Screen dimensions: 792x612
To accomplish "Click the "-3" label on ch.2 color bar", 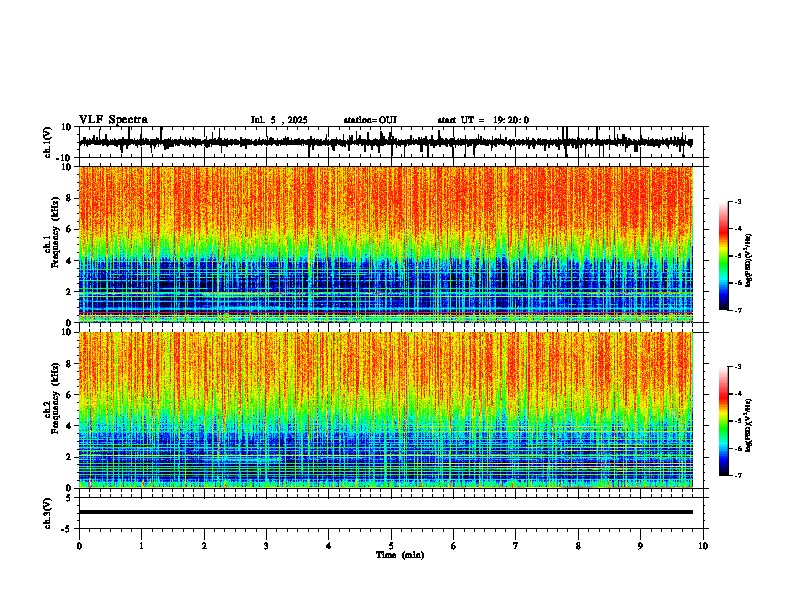I will pyautogui.click(x=737, y=367).
